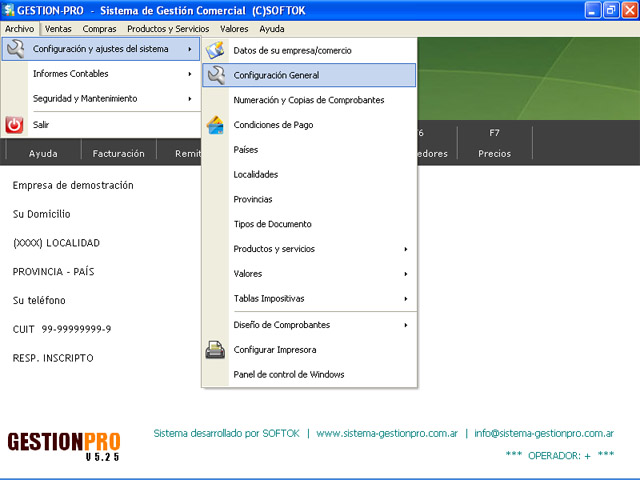The width and height of the screenshot is (640, 480).
Task: Click the printer icon beside Configurar Impresora
Action: click(215, 350)
